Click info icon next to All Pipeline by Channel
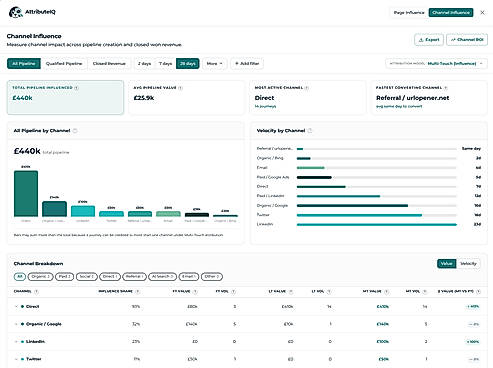 (x=75, y=131)
